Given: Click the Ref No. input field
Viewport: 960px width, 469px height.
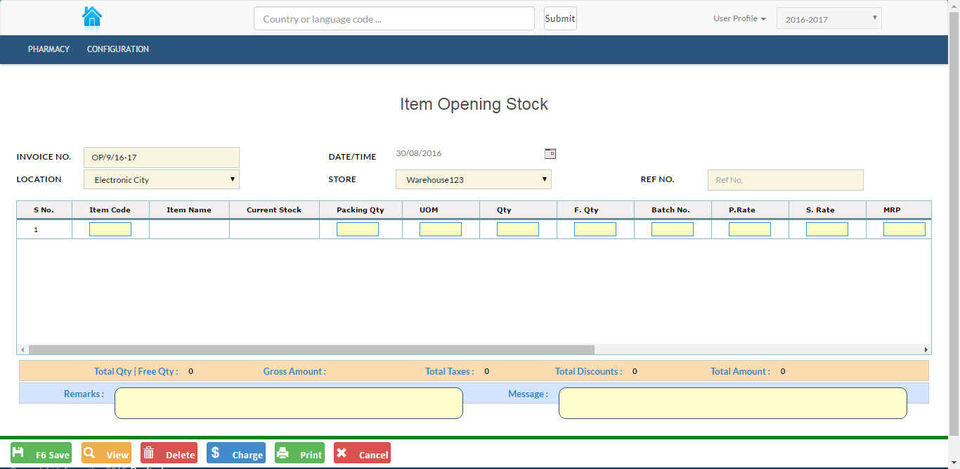Looking at the screenshot, I should (x=786, y=180).
